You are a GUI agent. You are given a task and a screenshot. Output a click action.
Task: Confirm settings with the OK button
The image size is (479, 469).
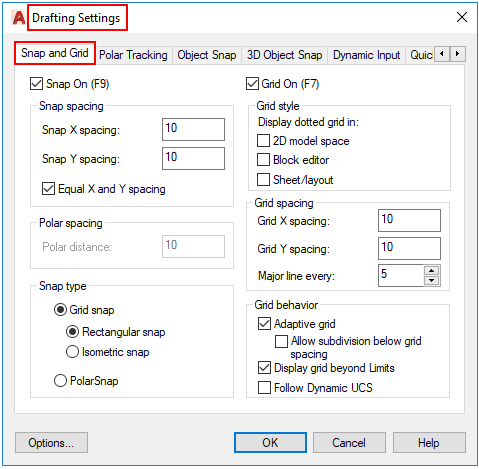click(270, 443)
